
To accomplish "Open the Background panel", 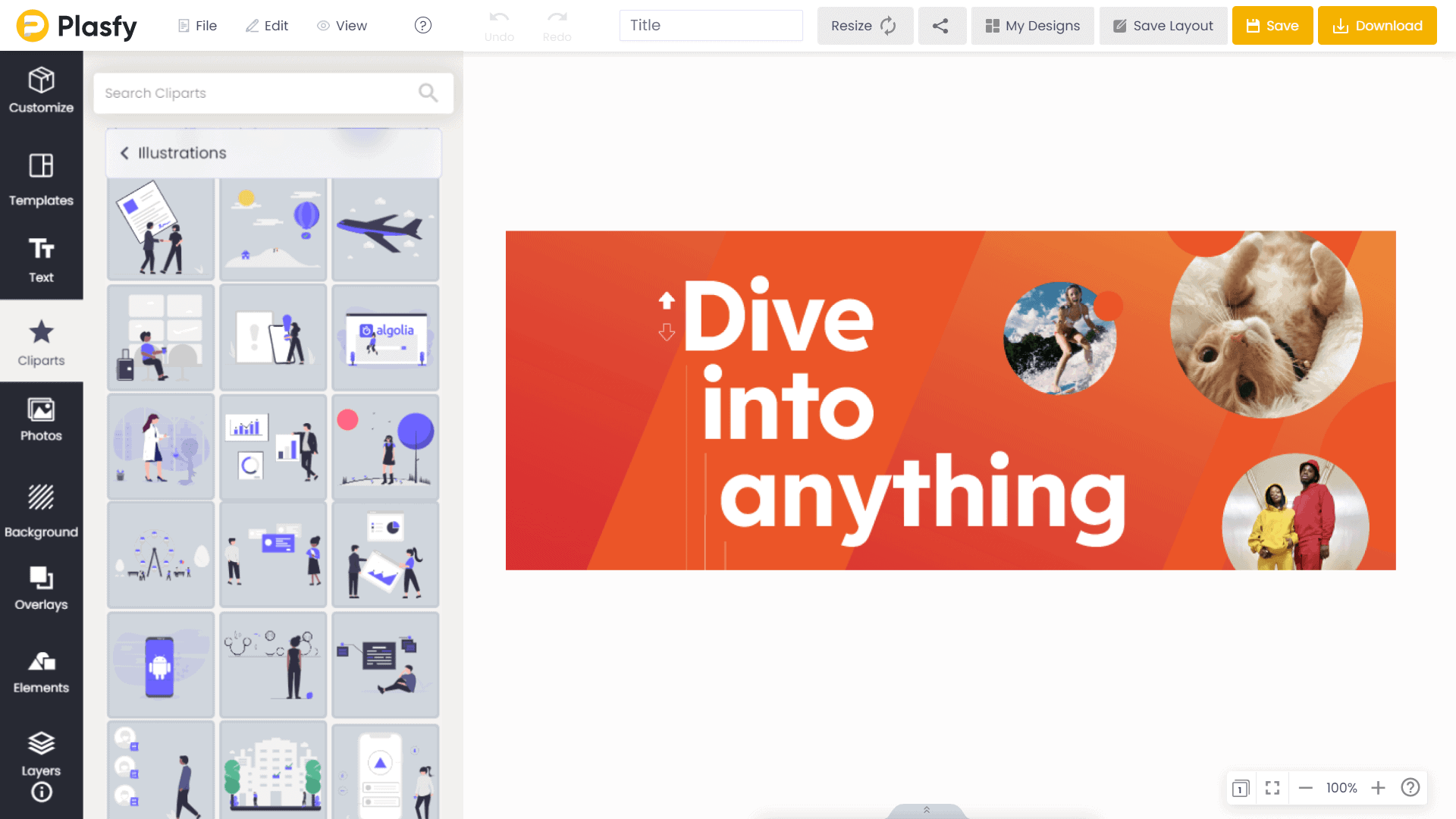I will pos(41,510).
